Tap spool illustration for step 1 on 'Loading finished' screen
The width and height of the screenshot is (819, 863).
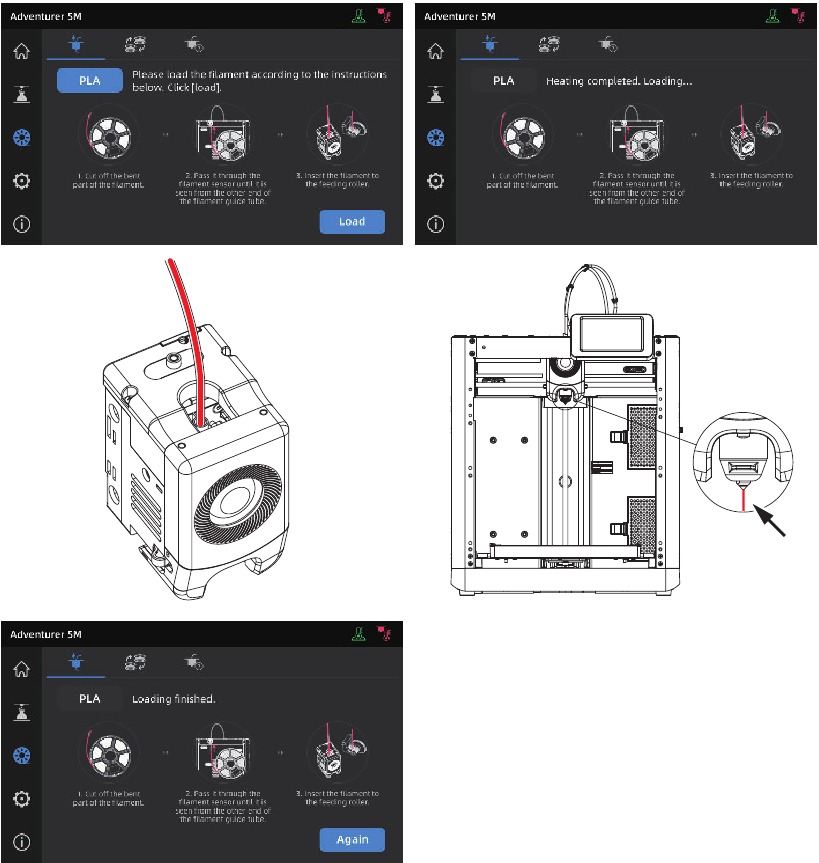109,753
